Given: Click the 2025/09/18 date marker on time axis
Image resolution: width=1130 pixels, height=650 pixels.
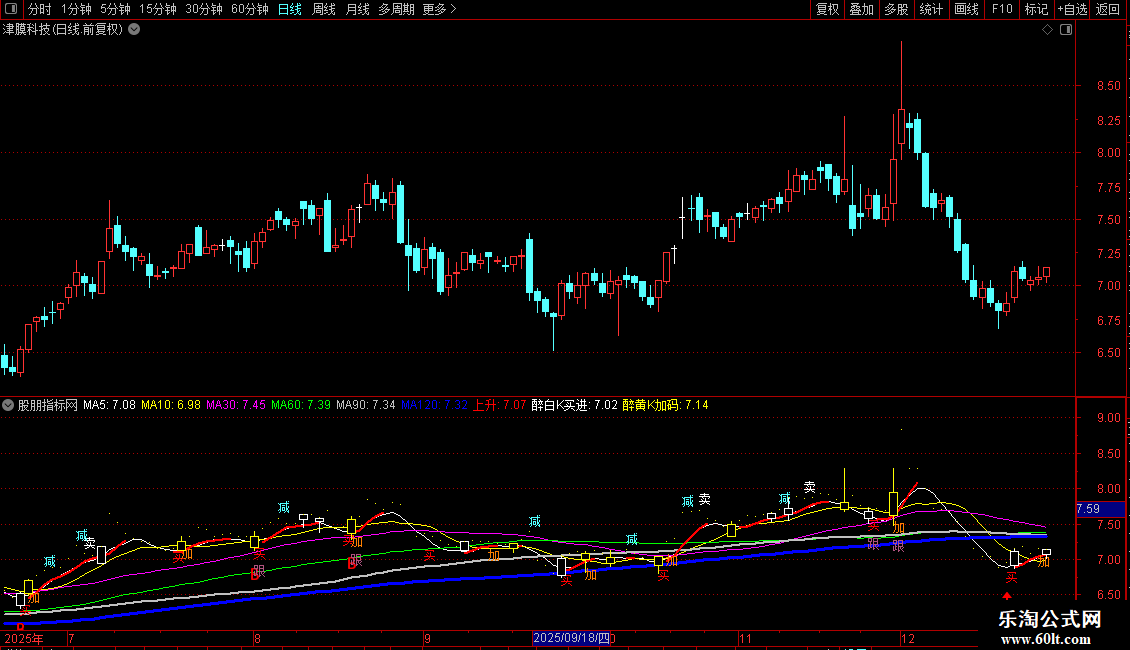Looking at the screenshot, I should [x=571, y=638].
